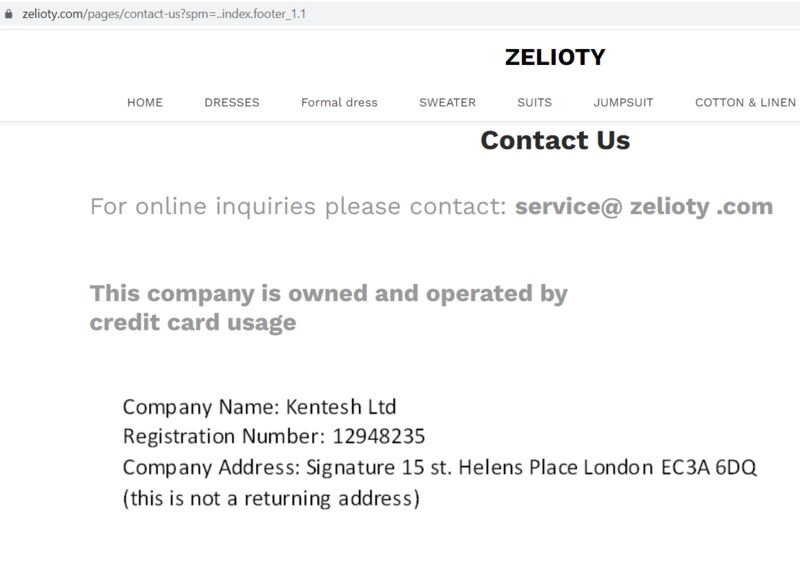This screenshot has height=574, width=800.
Task: Open the DRESSES category
Action: point(232,103)
